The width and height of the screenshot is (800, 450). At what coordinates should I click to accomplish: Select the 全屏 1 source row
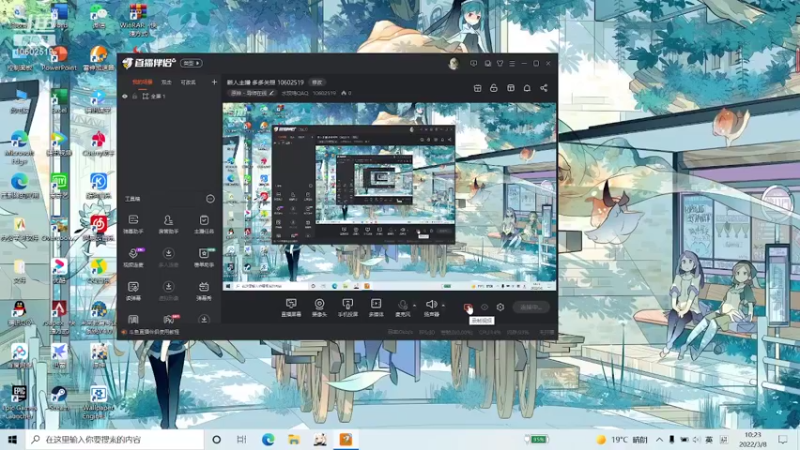point(169,96)
